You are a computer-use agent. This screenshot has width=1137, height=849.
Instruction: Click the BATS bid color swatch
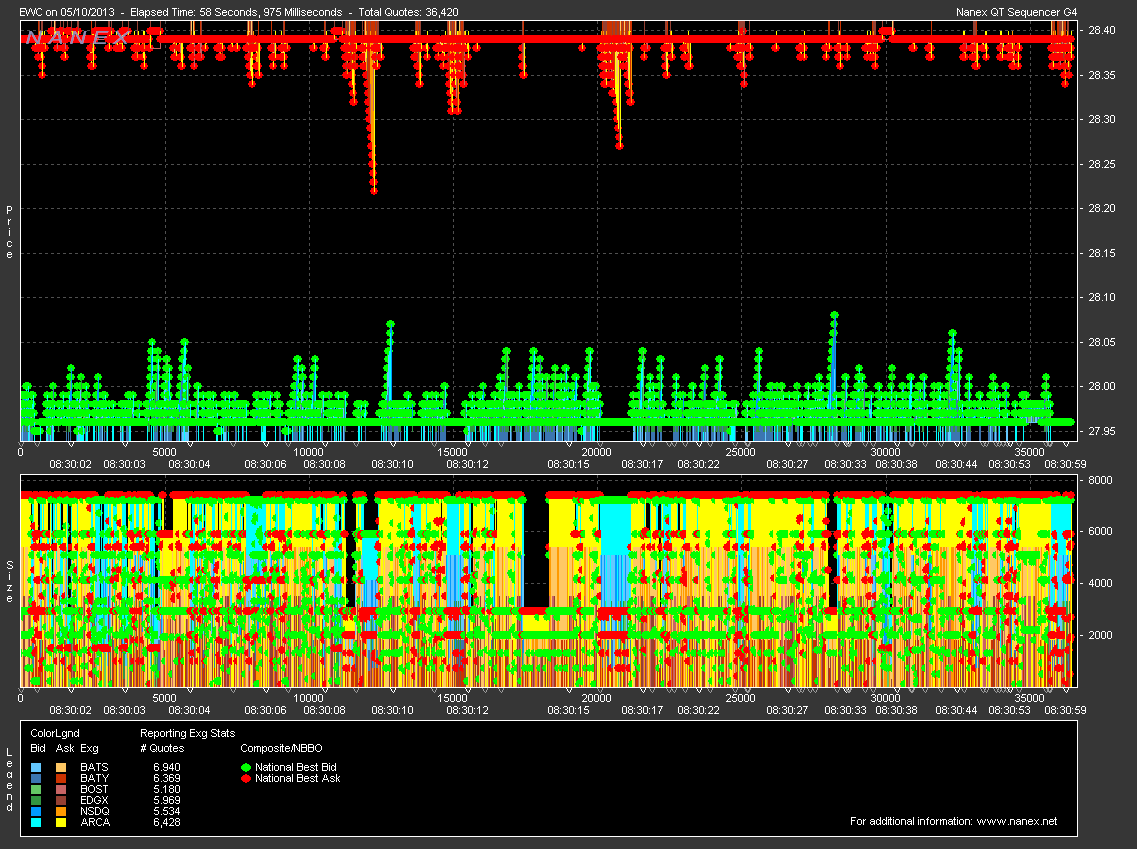tap(36, 767)
